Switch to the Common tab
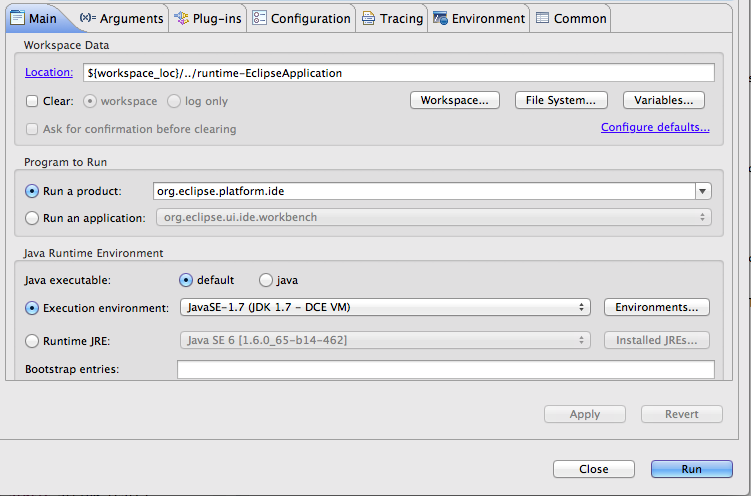The width and height of the screenshot is (751, 496). (571, 18)
